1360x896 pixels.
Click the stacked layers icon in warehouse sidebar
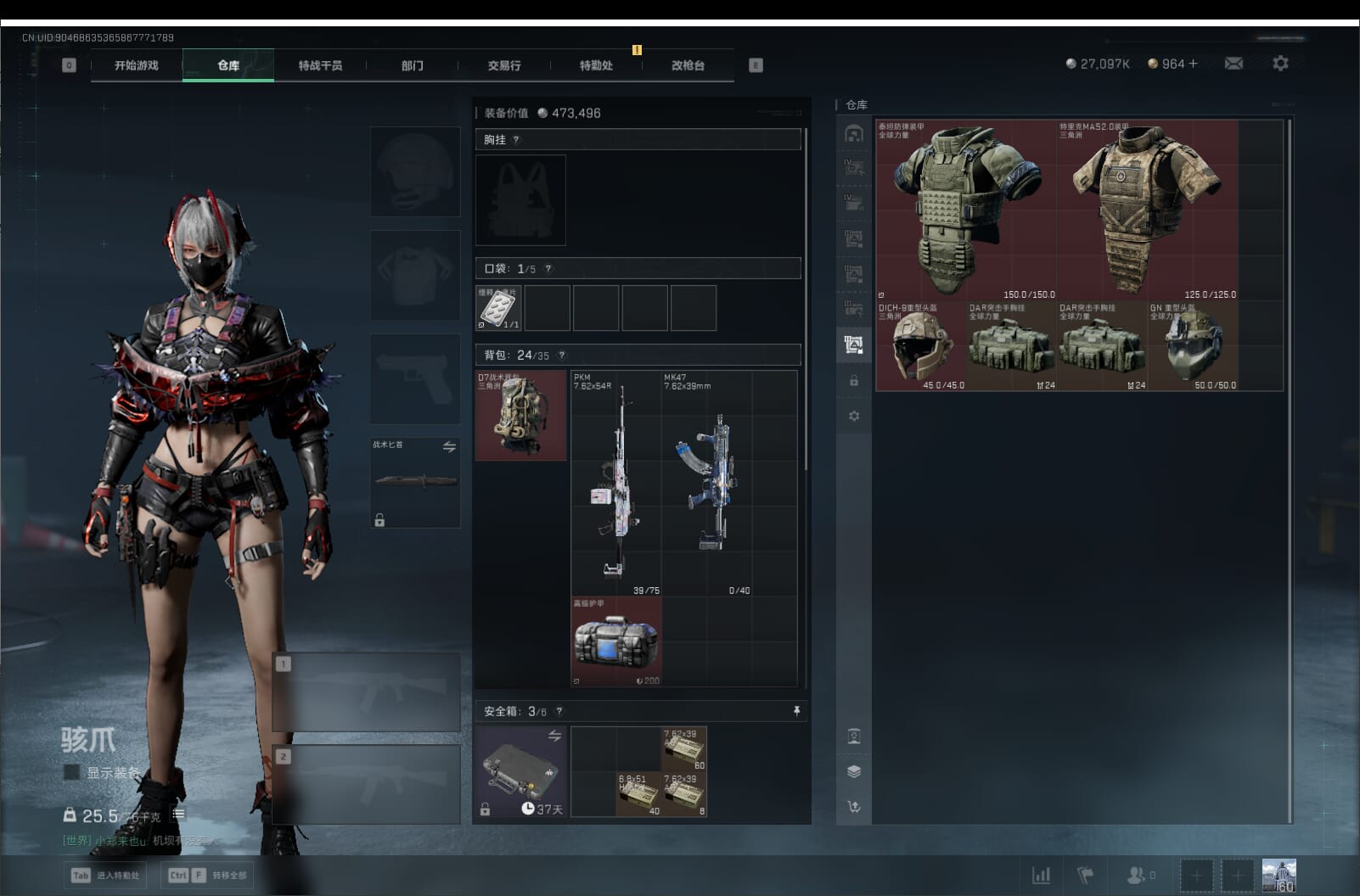(854, 771)
